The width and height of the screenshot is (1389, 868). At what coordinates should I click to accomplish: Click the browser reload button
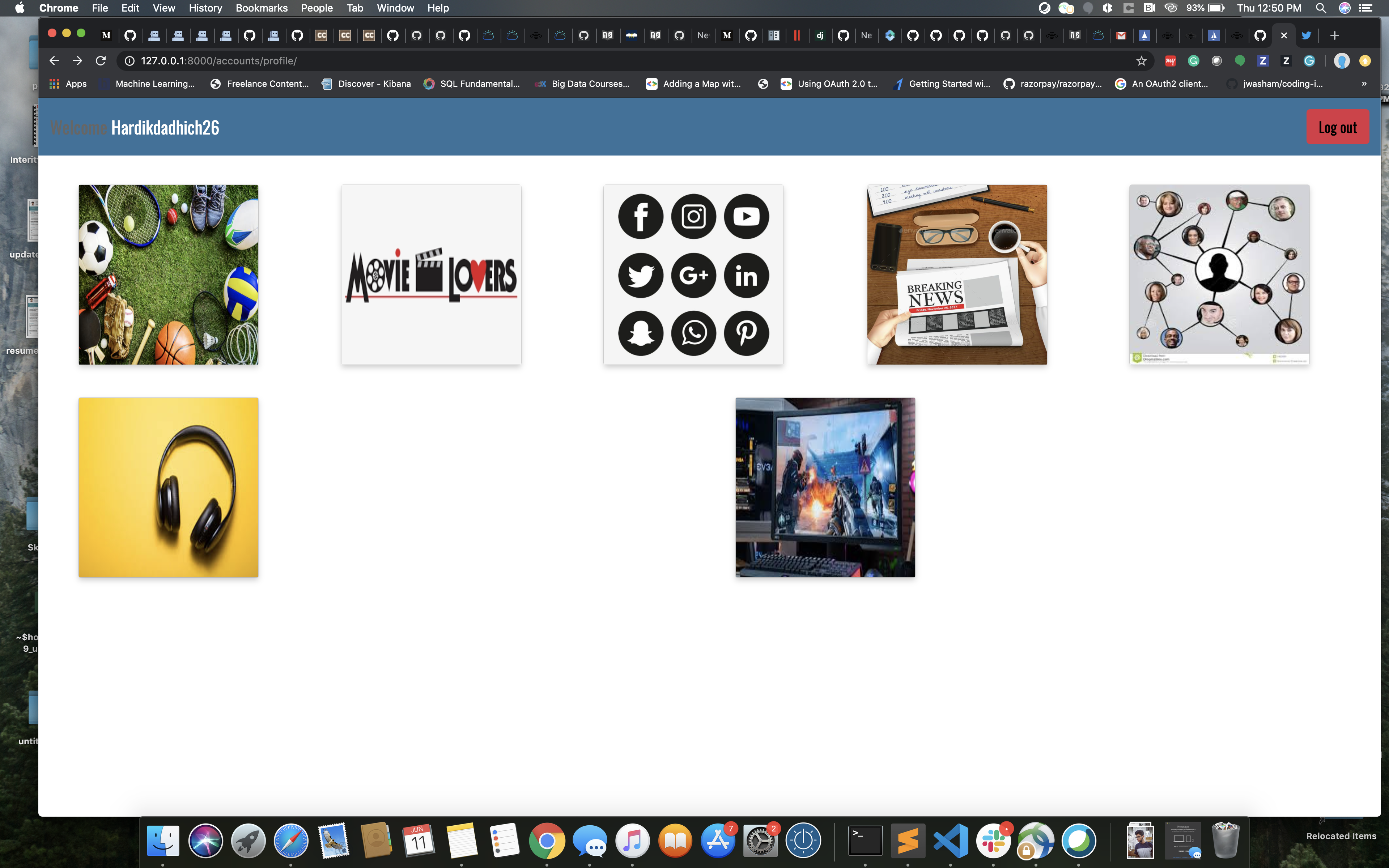click(x=101, y=61)
